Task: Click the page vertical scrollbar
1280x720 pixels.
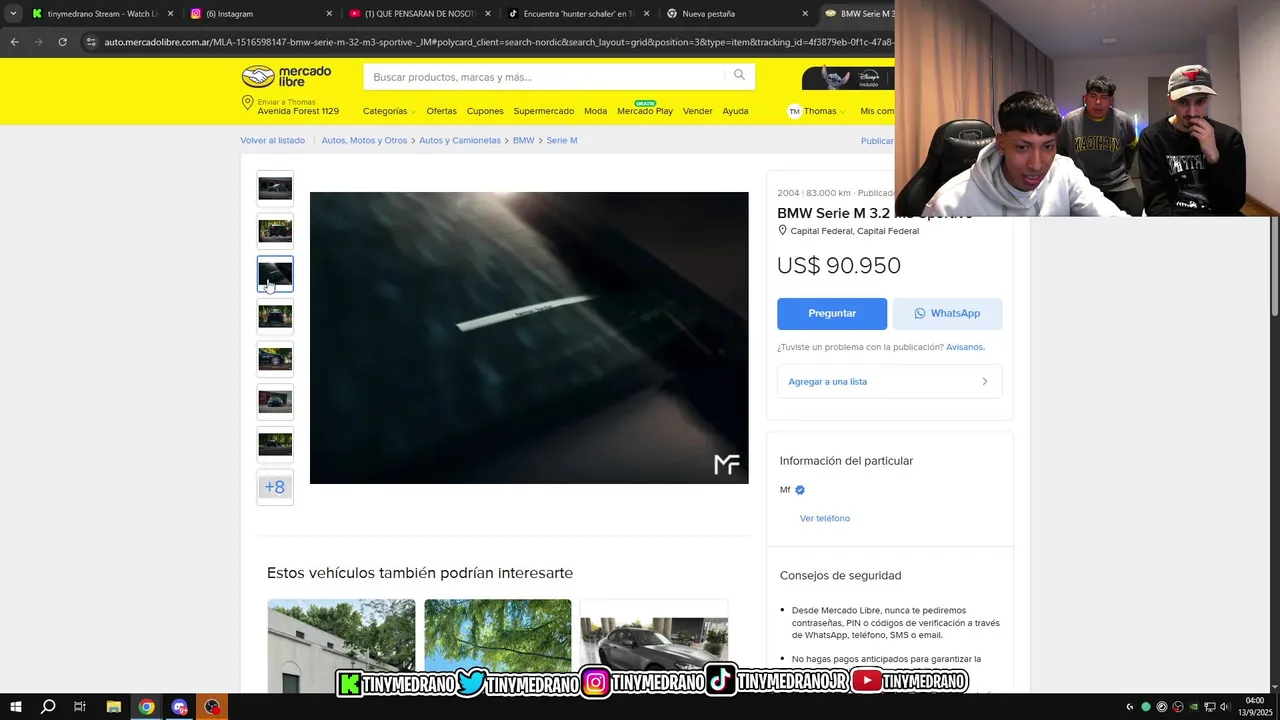Action: (1274, 267)
